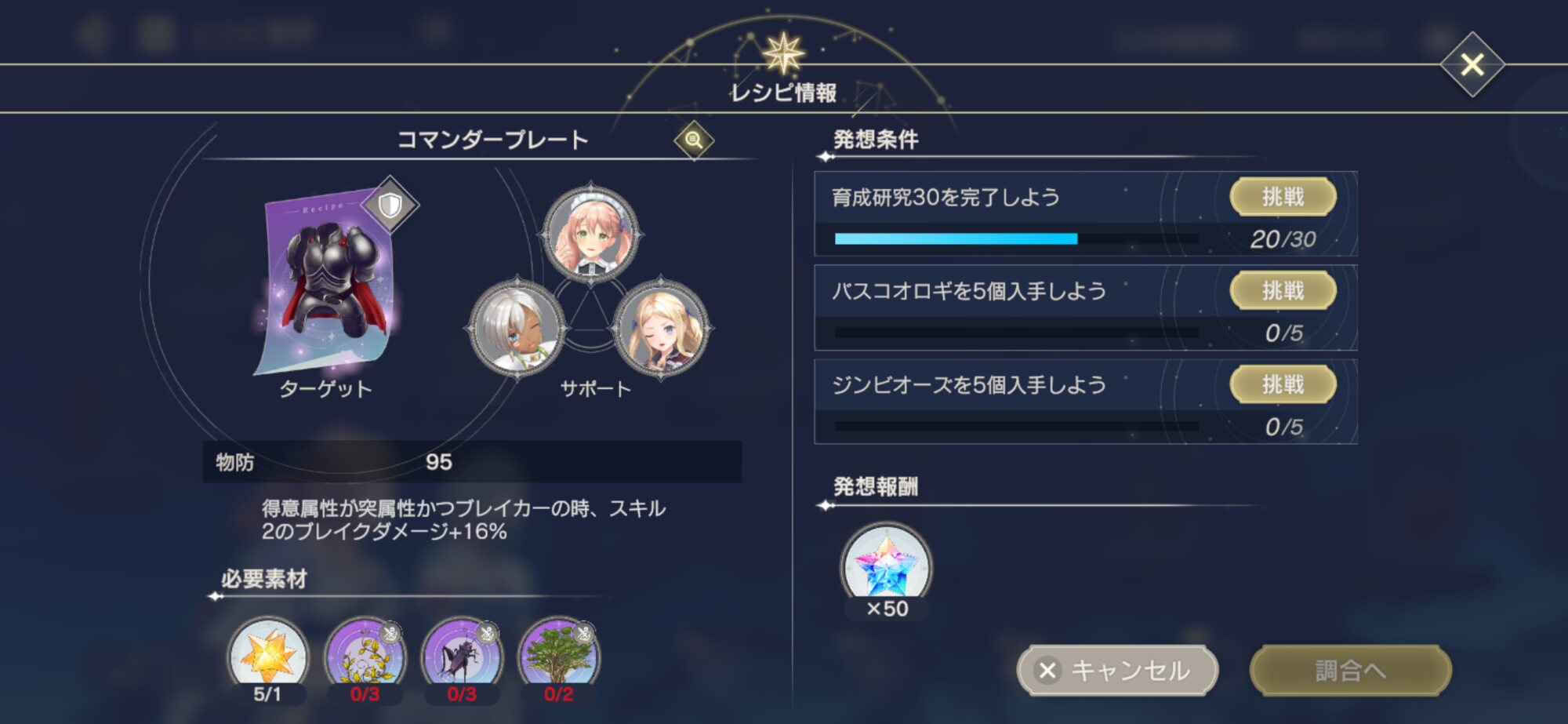
Task: Click 挑戦 for ジンビオーズ condition
Action: [x=1283, y=384]
